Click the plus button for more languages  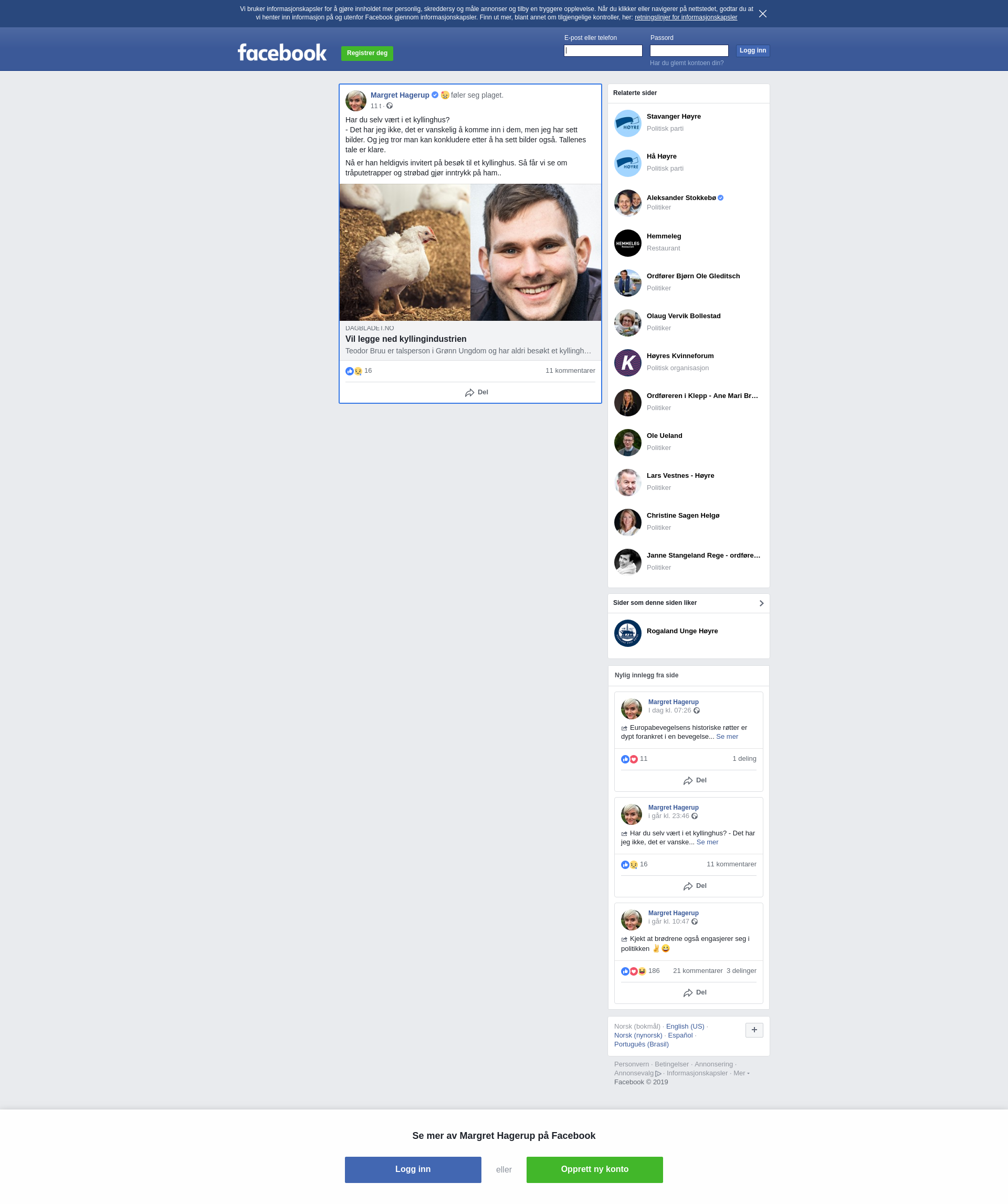[x=754, y=1030]
